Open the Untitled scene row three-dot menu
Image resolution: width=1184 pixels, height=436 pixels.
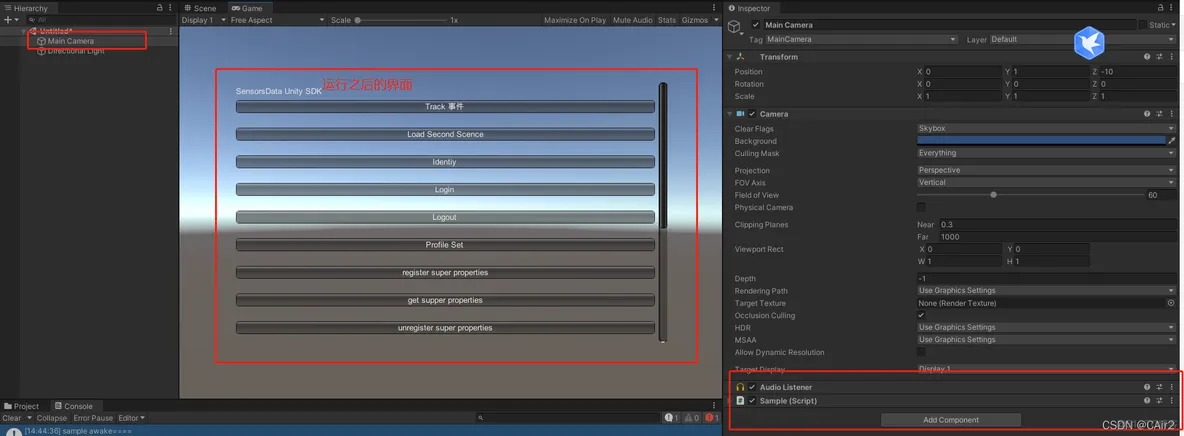(x=171, y=31)
